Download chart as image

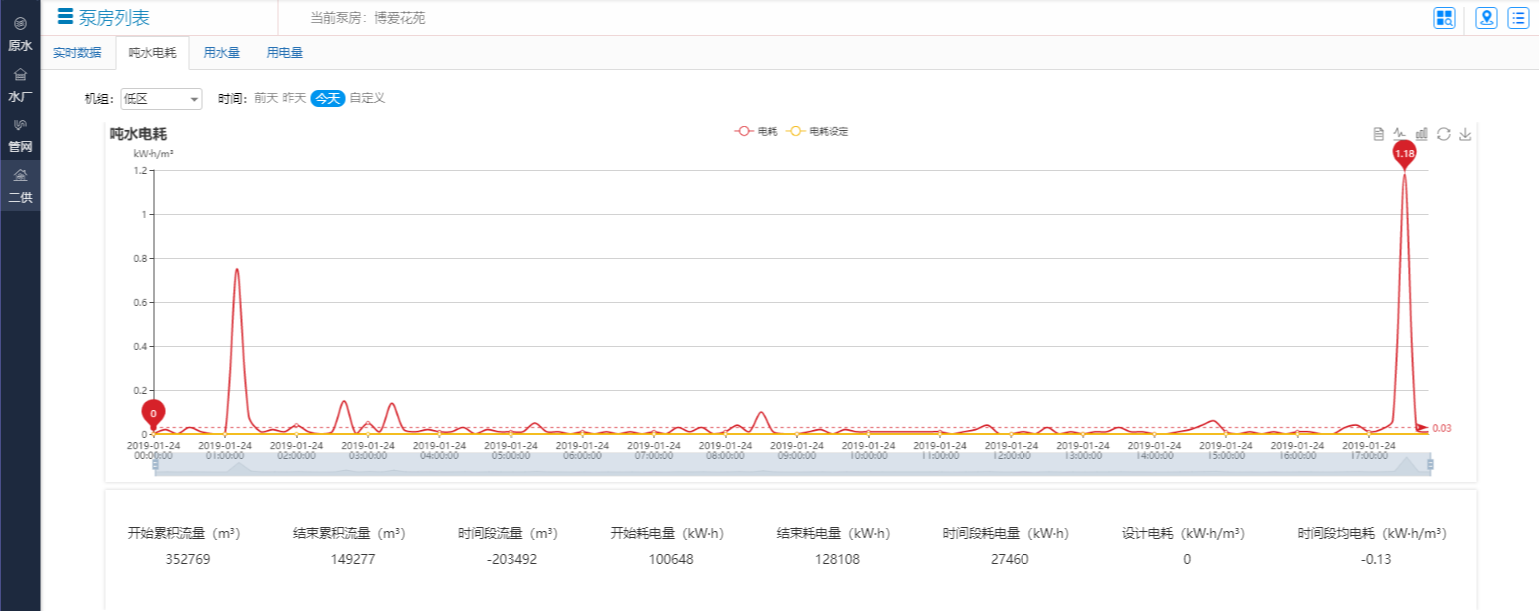(1465, 134)
